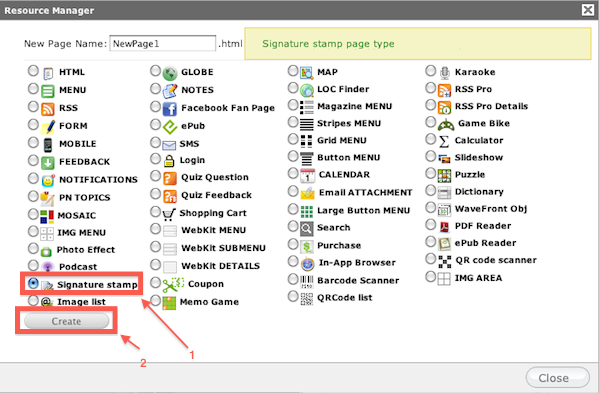The width and height of the screenshot is (600, 393).
Task: Click the Login padlock icon
Action: pos(169,161)
